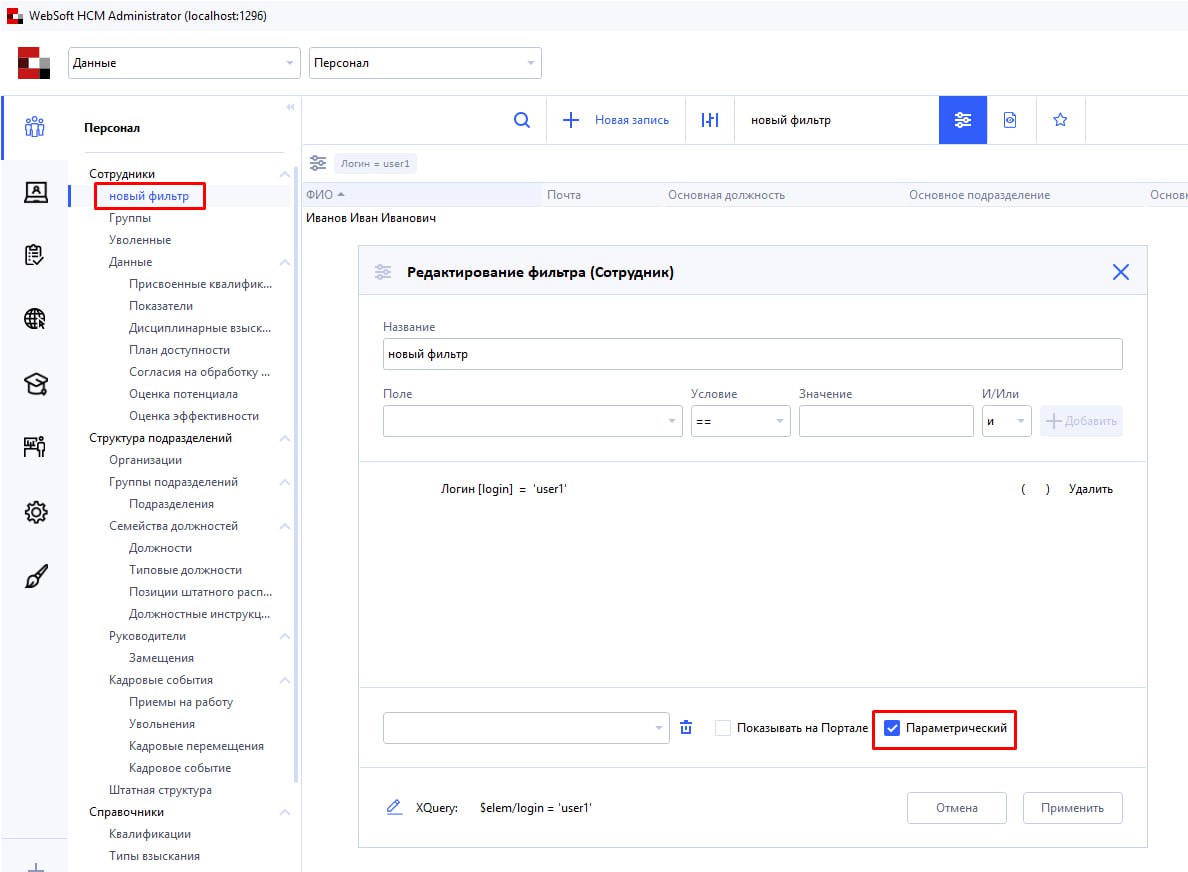Screen dimensions: 1188x872
Task: Open Организации in the navigation tree
Action: [x=145, y=460]
